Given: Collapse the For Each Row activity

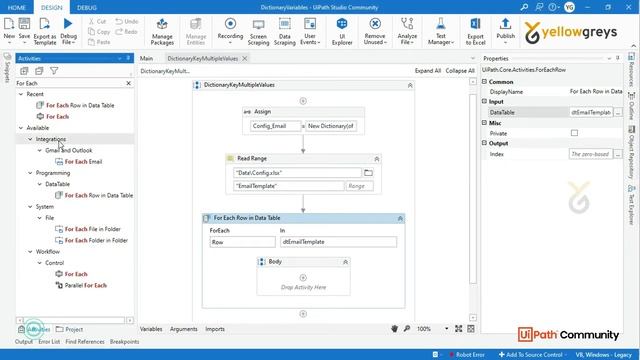Looking at the screenshot, I should [x=400, y=219].
